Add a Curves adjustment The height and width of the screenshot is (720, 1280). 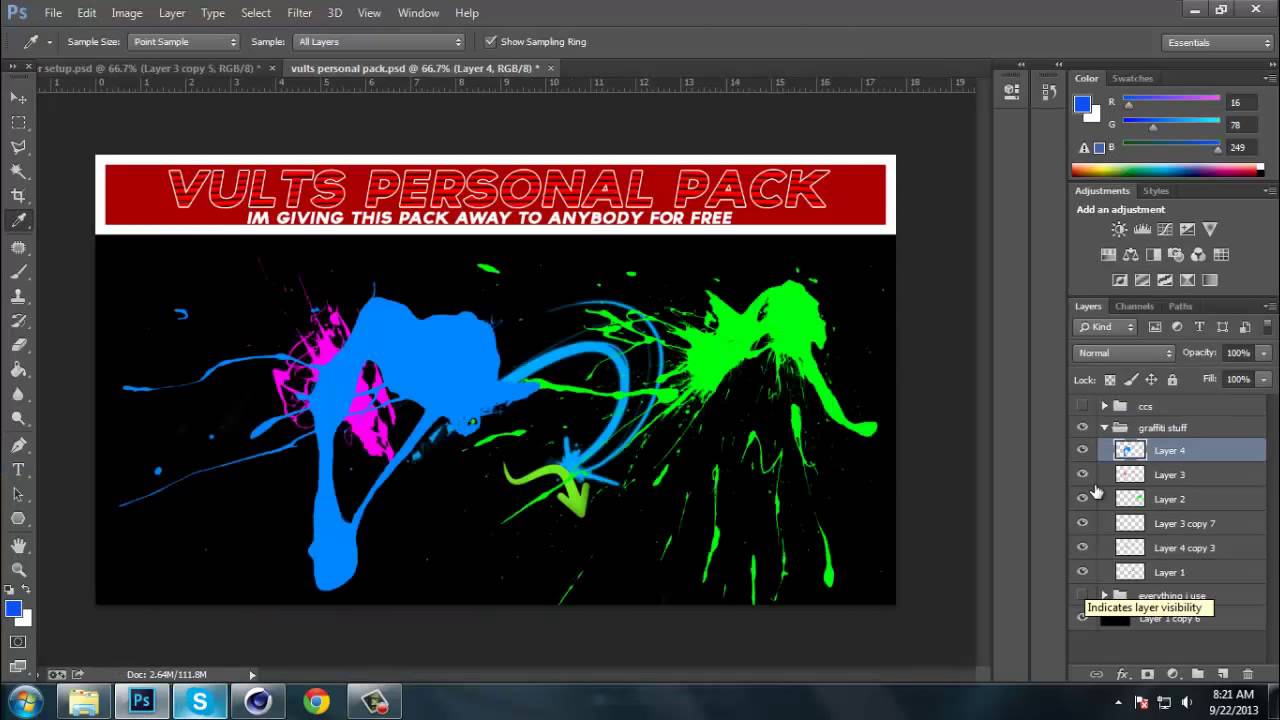pyautogui.click(x=1165, y=230)
